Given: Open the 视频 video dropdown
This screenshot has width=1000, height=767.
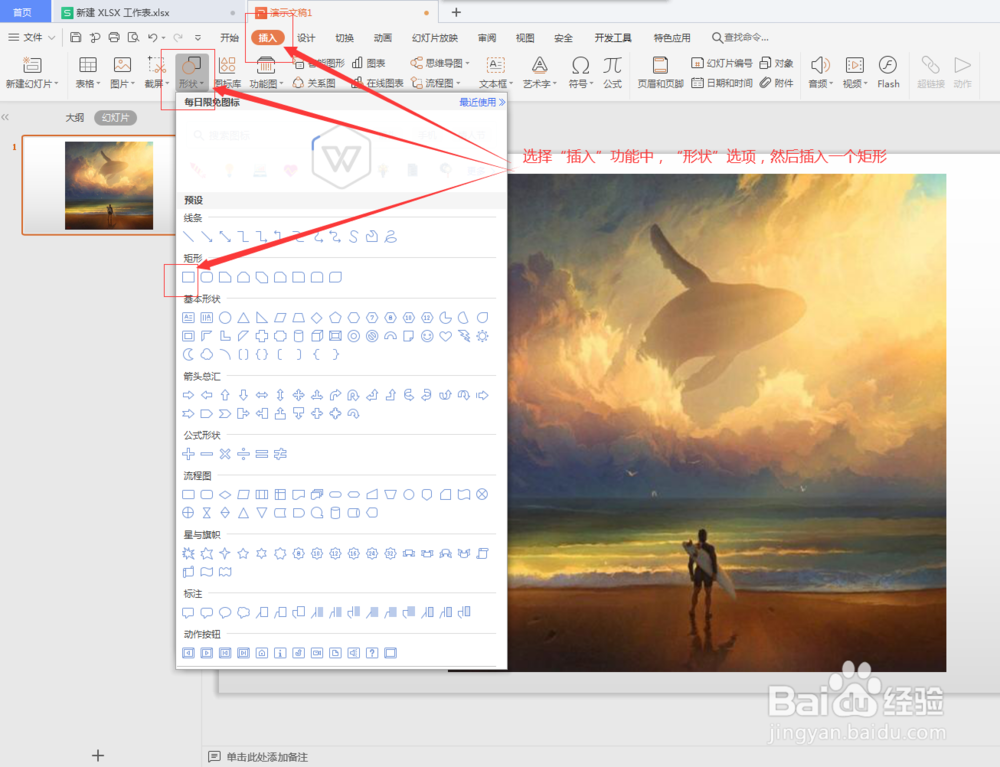Looking at the screenshot, I should (855, 72).
